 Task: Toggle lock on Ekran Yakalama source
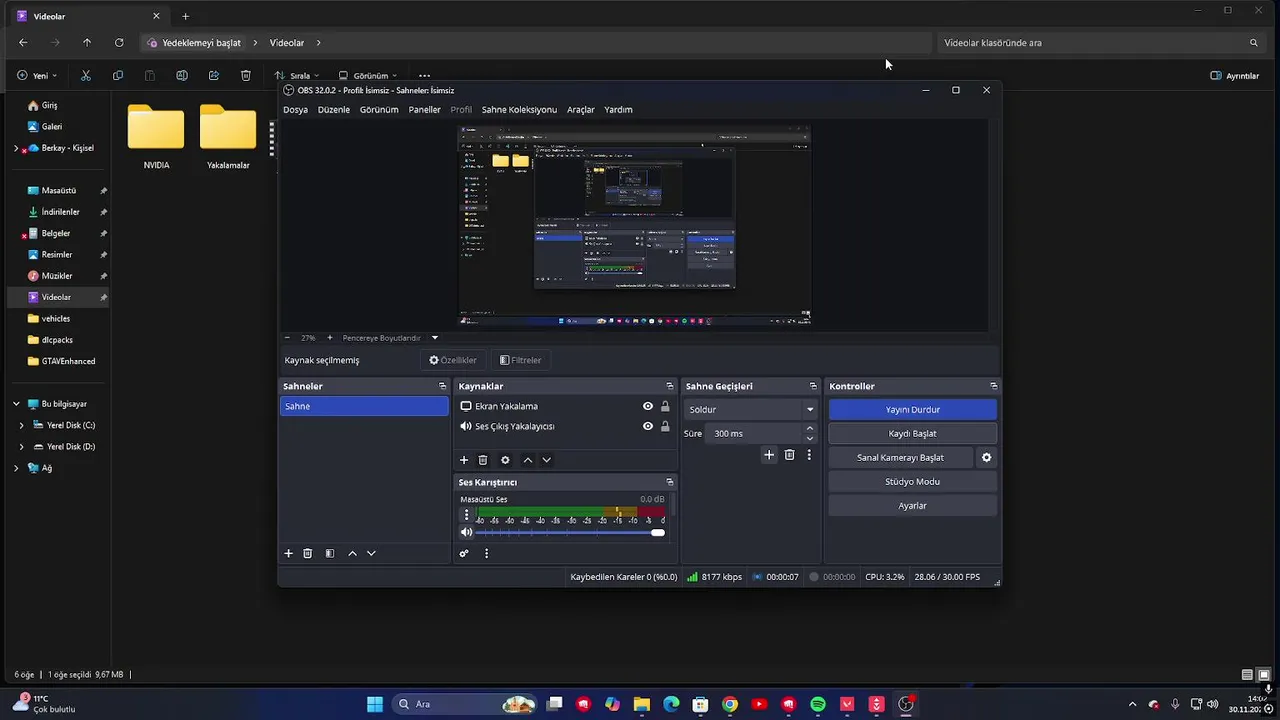(x=665, y=406)
